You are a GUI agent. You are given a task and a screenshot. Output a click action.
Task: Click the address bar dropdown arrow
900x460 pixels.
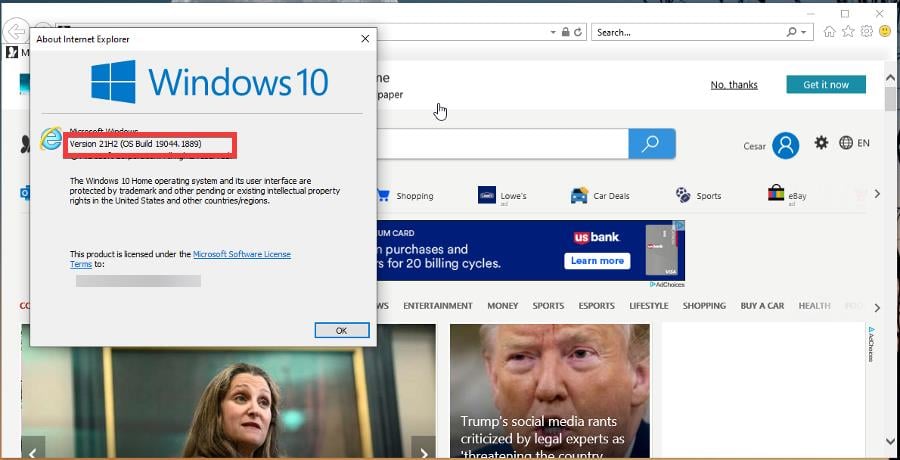pyautogui.click(x=553, y=33)
